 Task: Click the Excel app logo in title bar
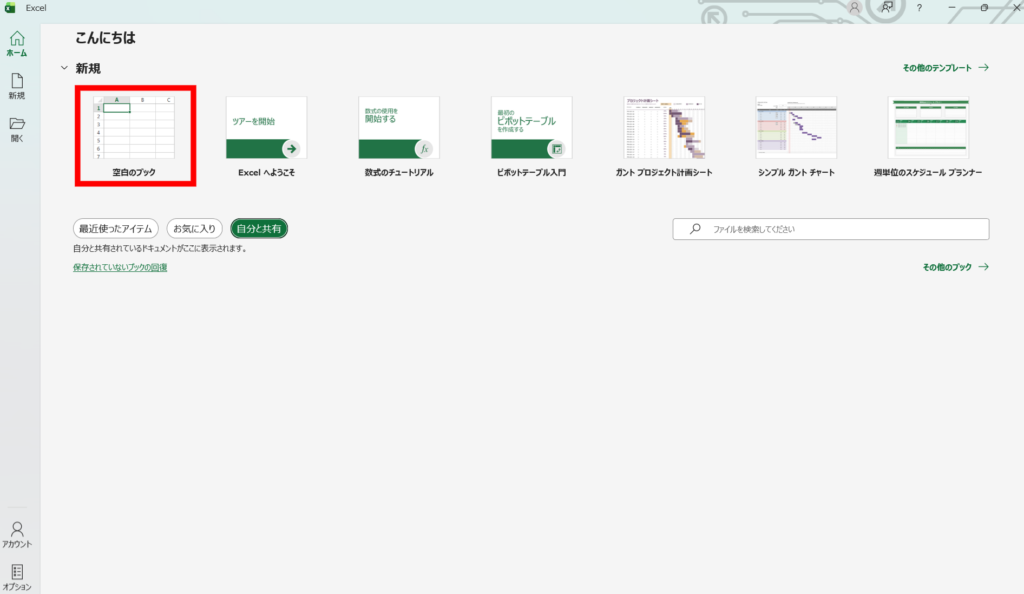(10, 8)
